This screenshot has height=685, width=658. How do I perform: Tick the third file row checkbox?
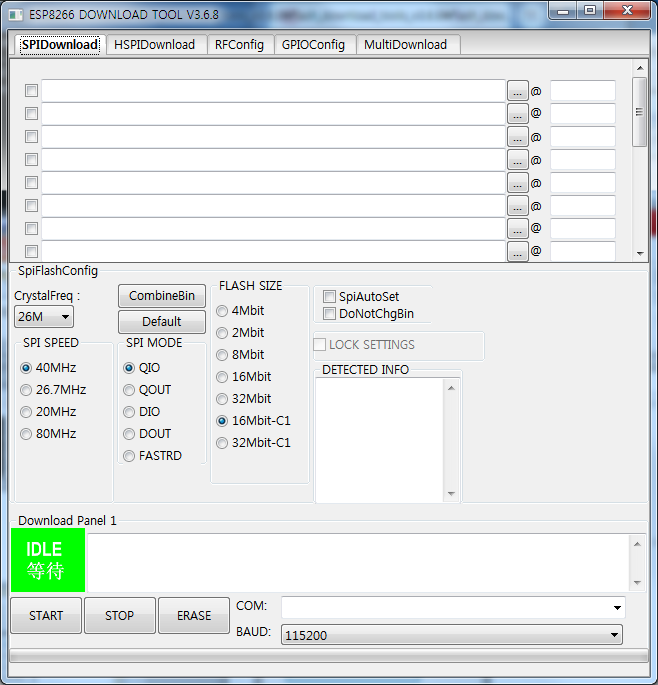tap(31, 137)
